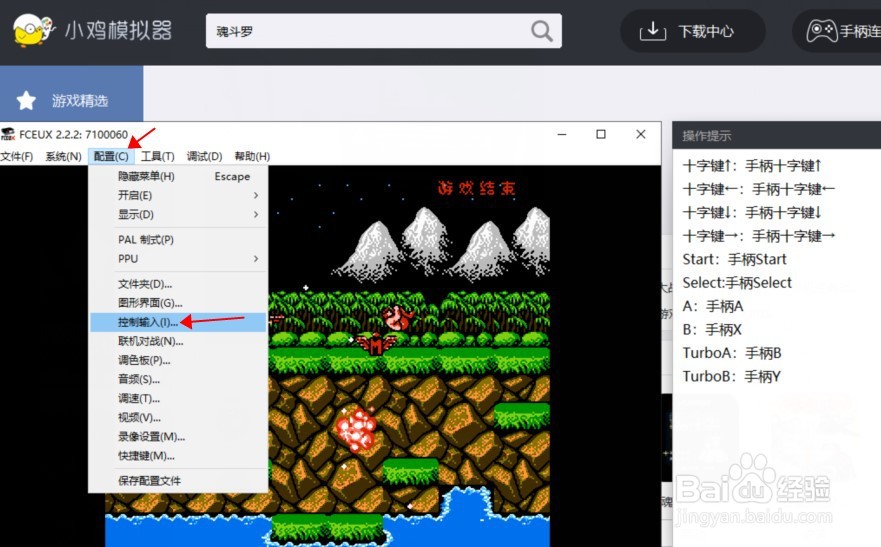
Task: Open 录像设置(M)... movie options
Action: click(178, 437)
